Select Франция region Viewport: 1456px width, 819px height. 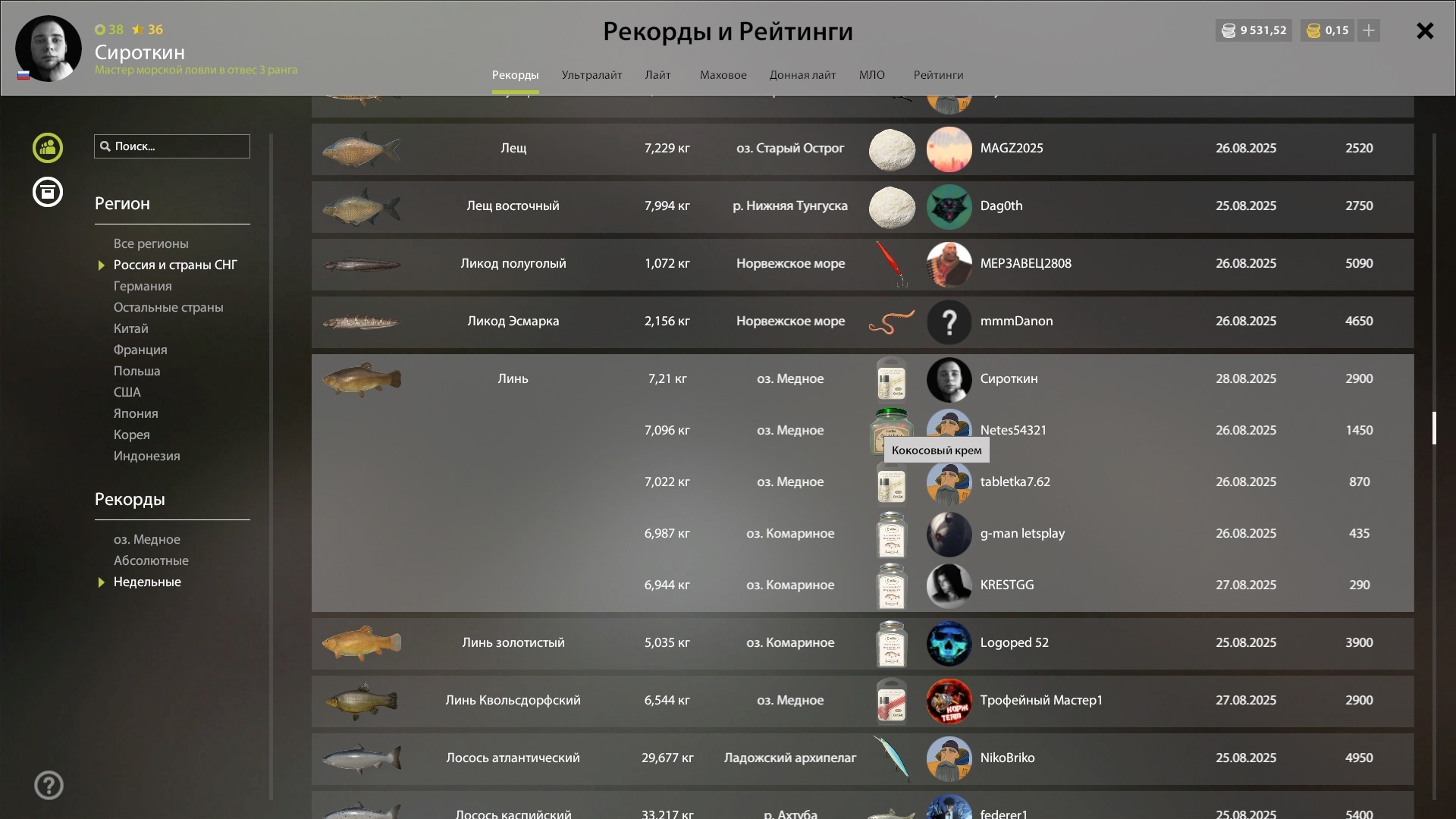click(140, 350)
